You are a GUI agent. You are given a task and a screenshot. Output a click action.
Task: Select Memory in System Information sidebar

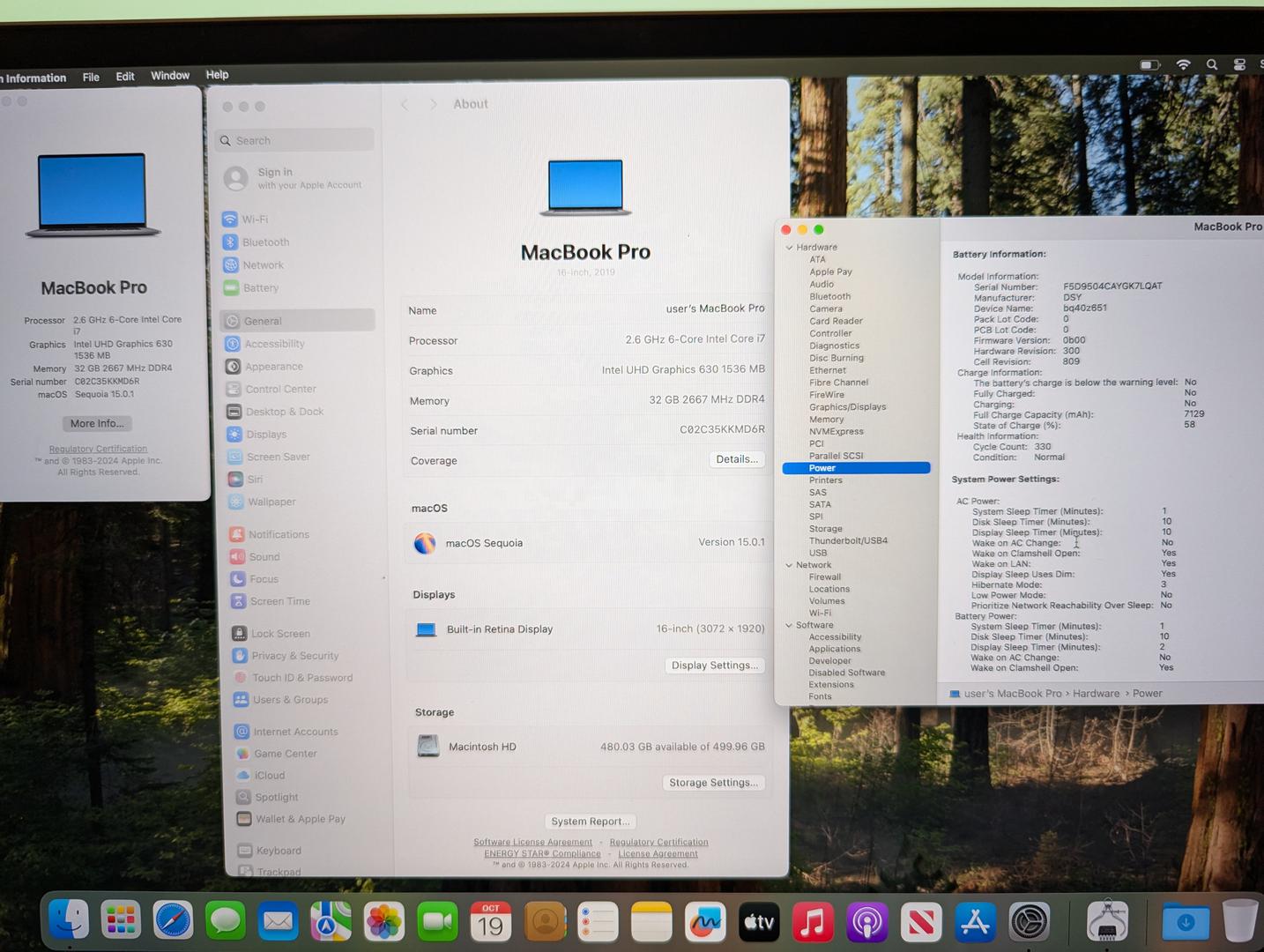click(827, 420)
